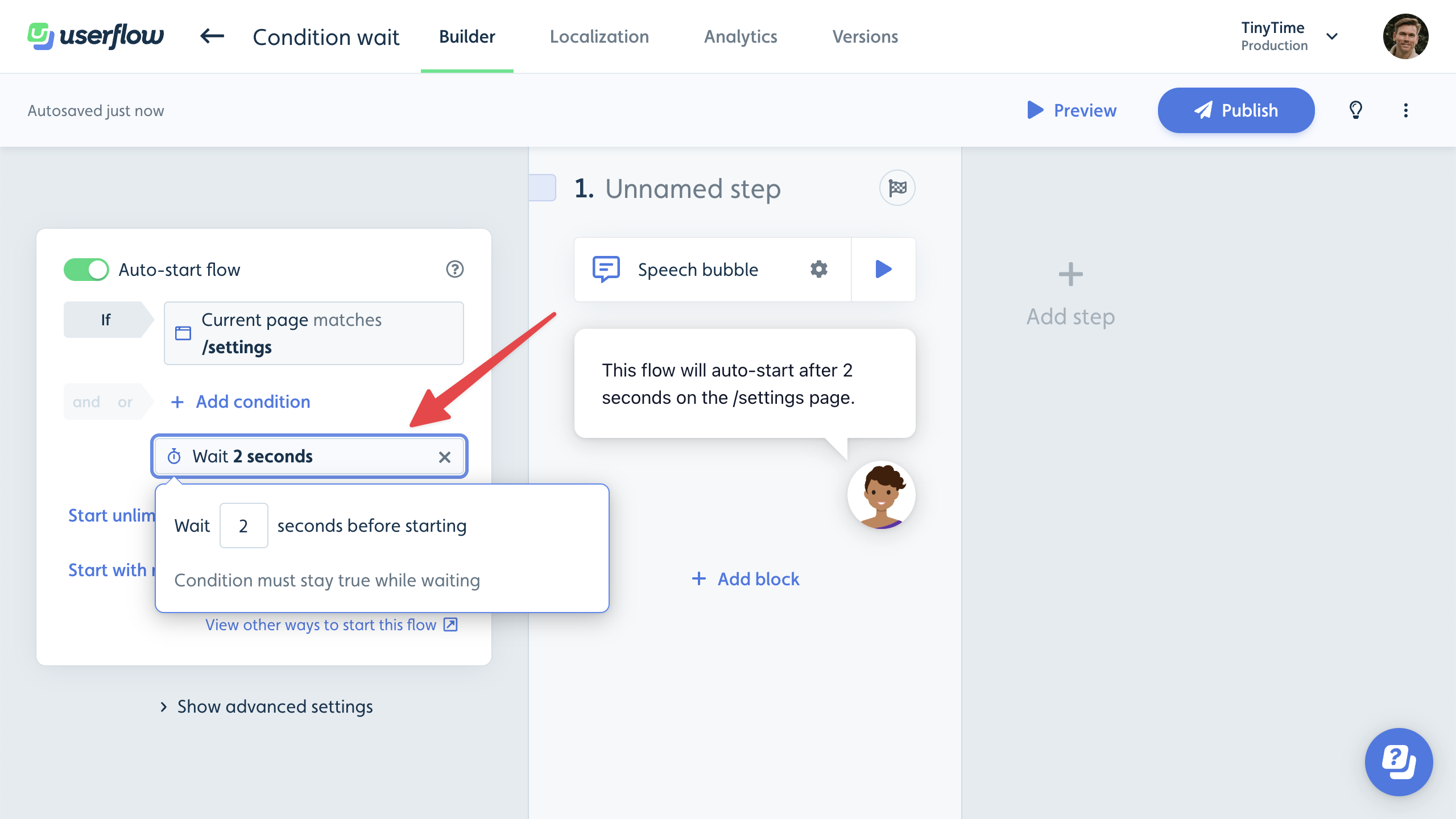Click the Preview button
The height and width of the screenshot is (819, 1456).
1072,110
